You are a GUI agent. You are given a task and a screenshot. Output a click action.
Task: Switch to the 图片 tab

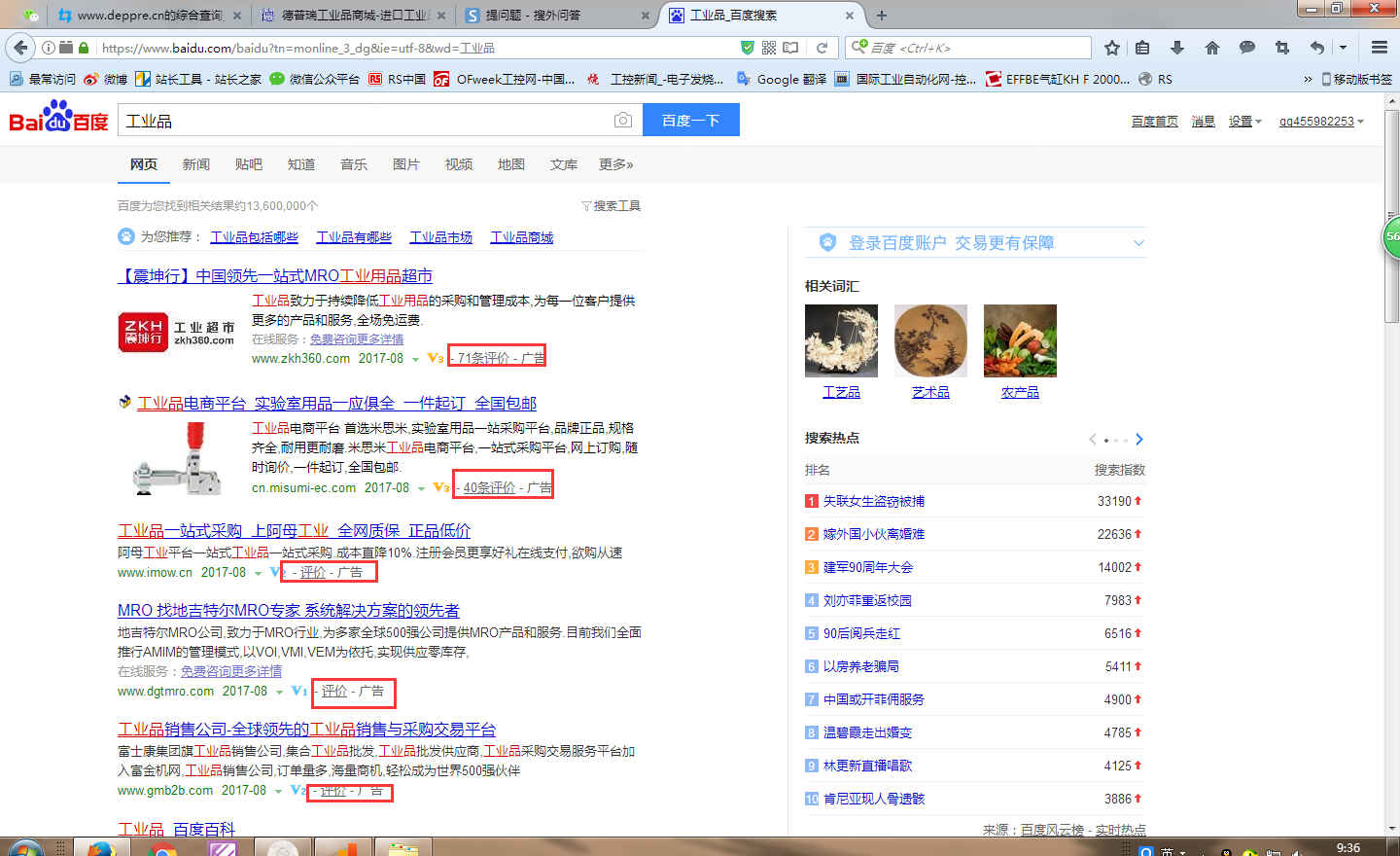406,164
